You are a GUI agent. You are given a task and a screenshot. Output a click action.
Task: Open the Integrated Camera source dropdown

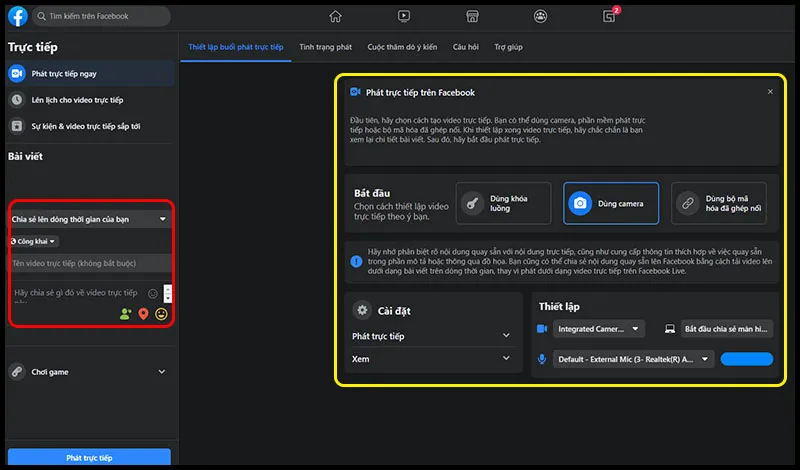(x=599, y=328)
